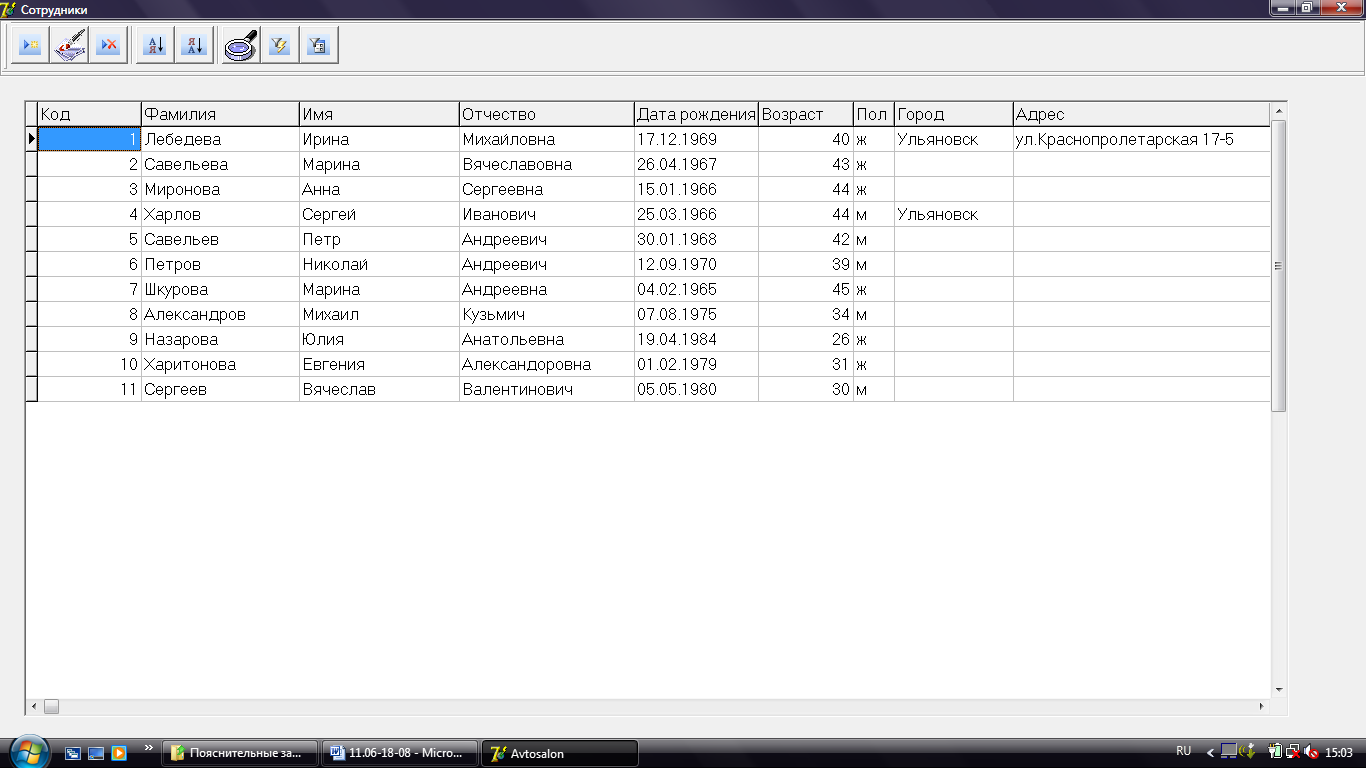The image size is (1366, 768).
Task: Click the battery power tray icon
Action: coord(1275,752)
